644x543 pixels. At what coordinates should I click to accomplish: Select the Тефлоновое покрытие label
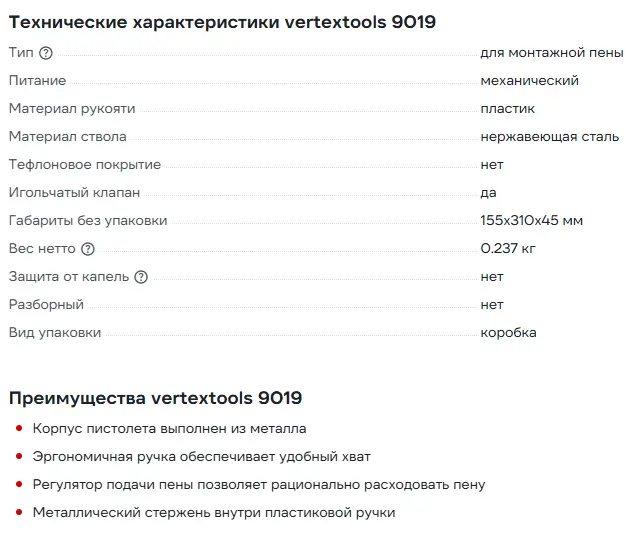pos(85,165)
